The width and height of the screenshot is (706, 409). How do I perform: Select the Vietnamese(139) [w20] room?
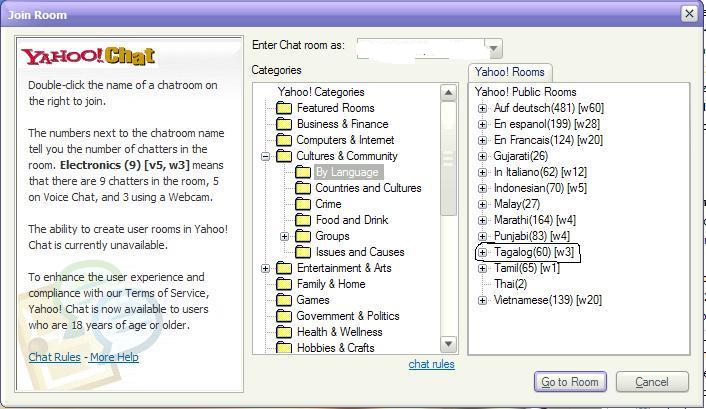point(548,300)
